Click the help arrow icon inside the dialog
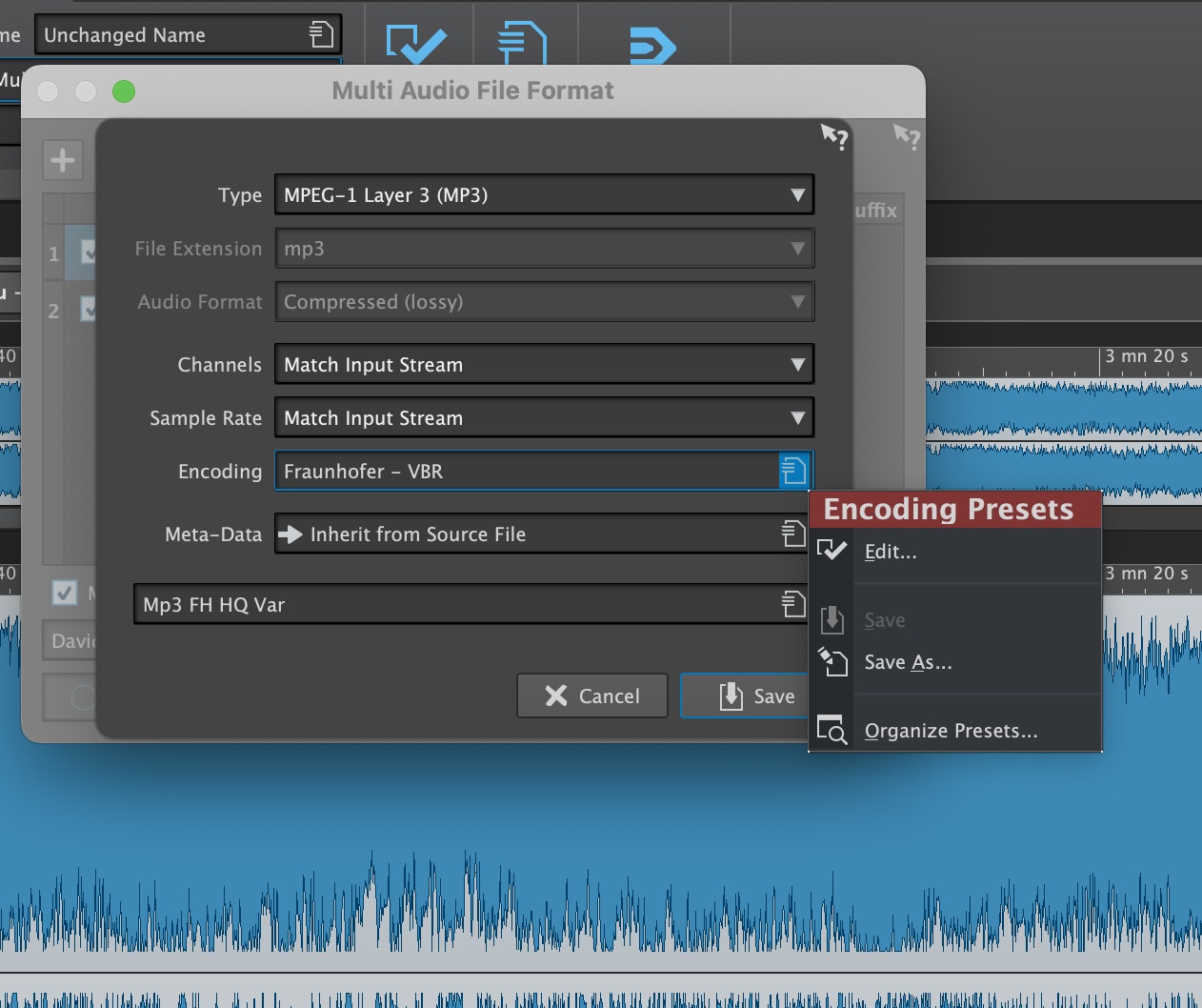Image resolution: width=1202 pixels, height=1008 pixels. [834, 137]
